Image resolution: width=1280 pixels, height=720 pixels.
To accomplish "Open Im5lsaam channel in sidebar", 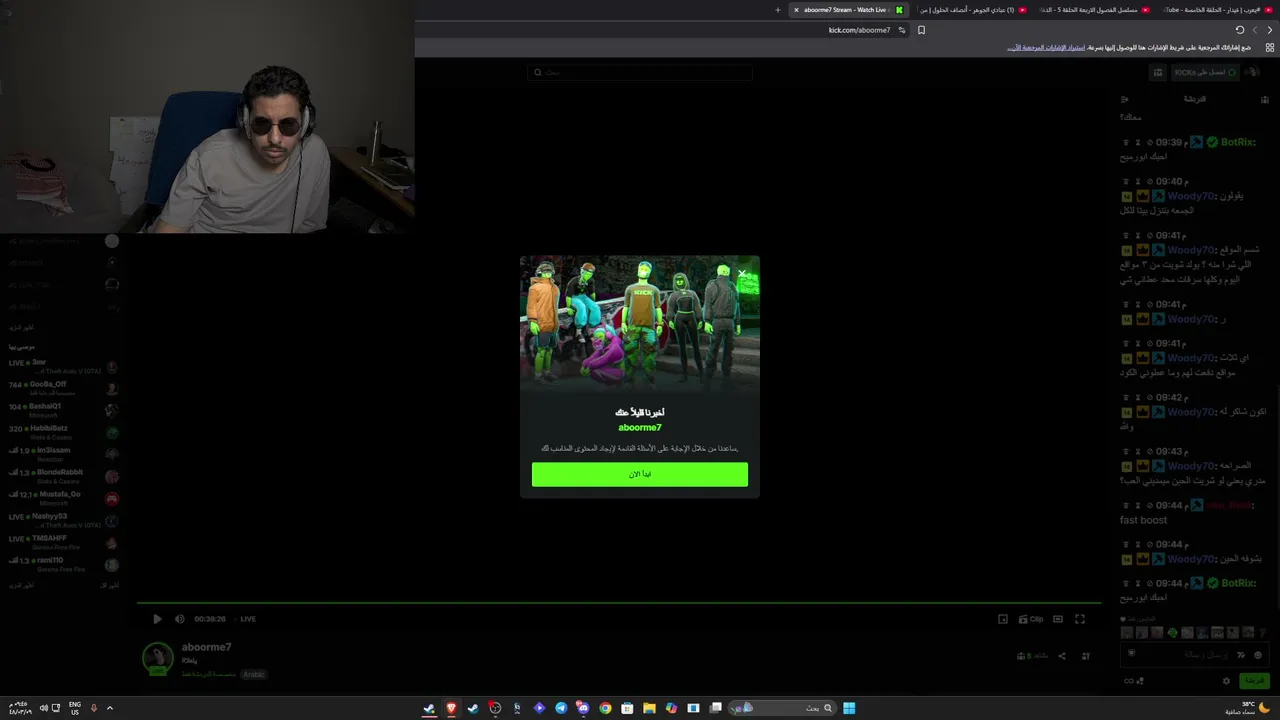I will (x=64, y=454).
